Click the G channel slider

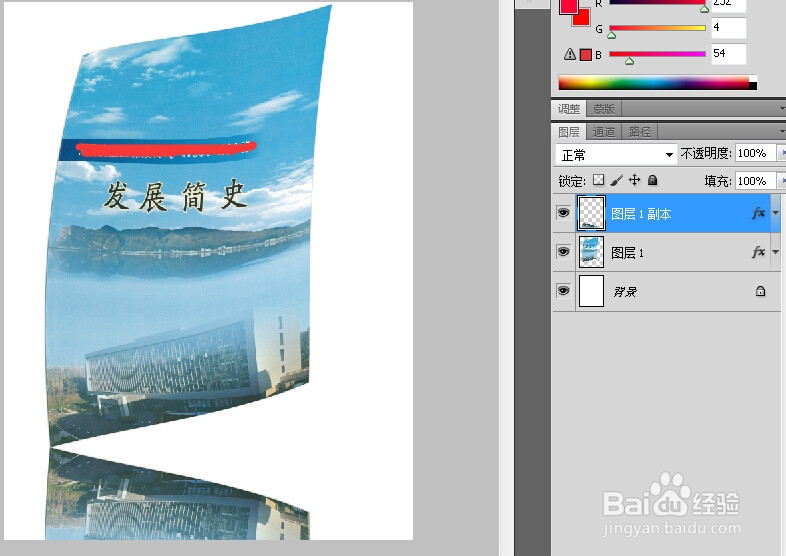click(657, 28)
